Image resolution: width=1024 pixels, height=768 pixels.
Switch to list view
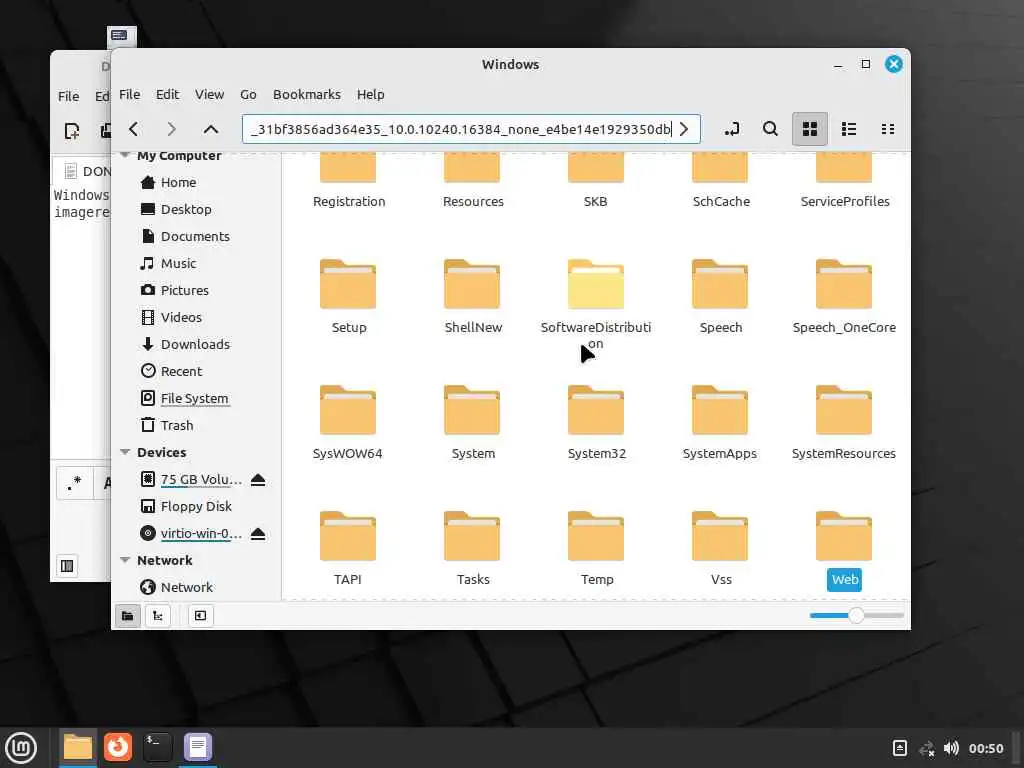point(849,129)
